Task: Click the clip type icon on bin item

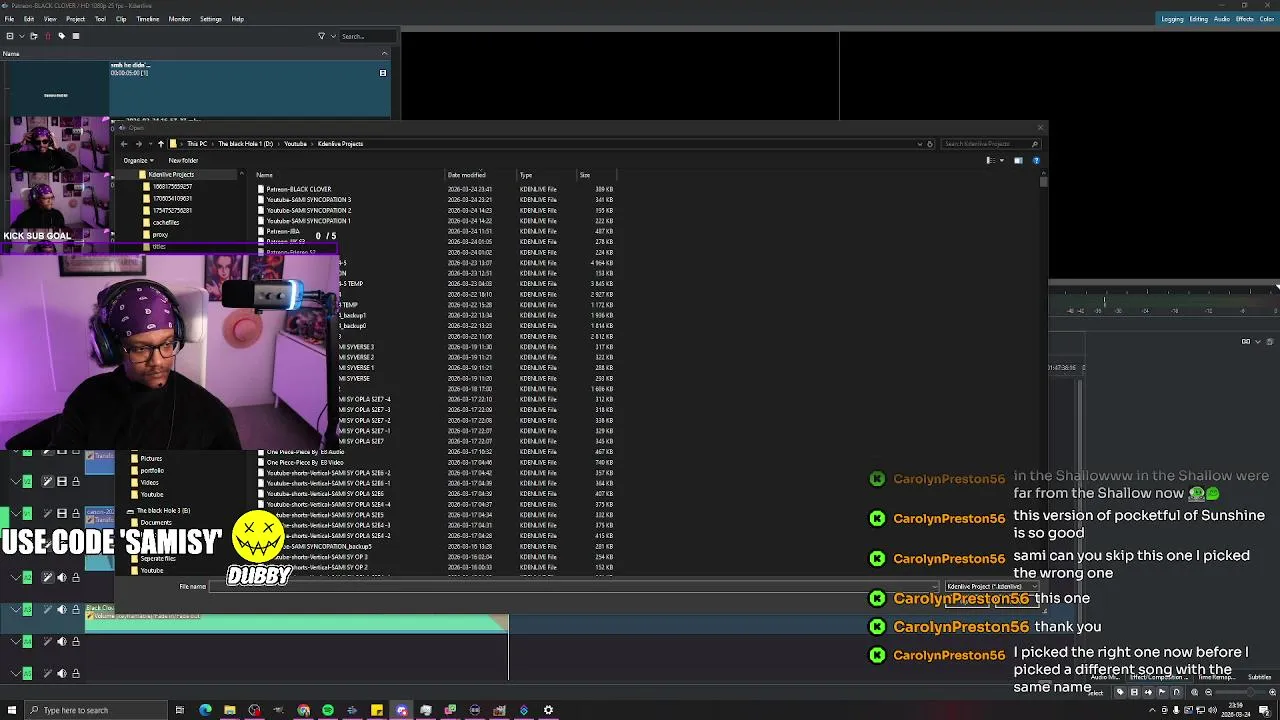Action: pyautogui.click(x=382, y=73)
